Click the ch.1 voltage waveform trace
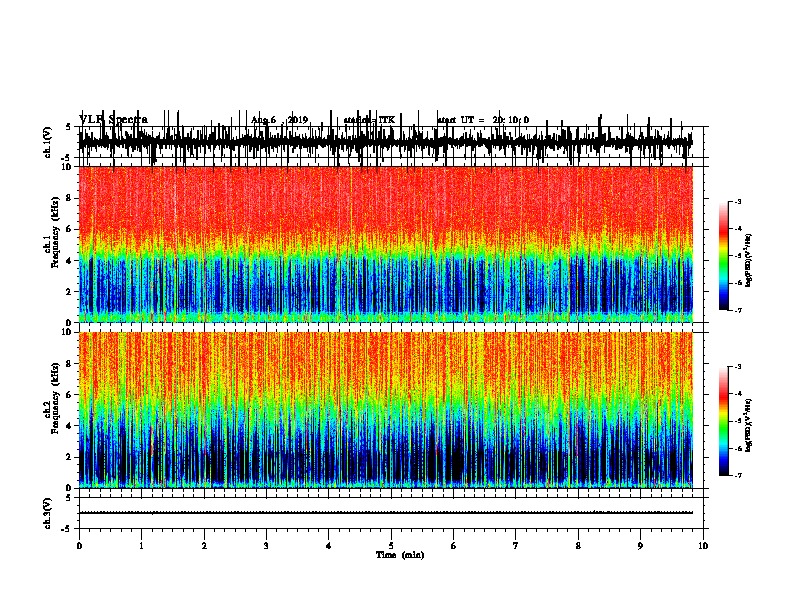 tap(385, 142)
